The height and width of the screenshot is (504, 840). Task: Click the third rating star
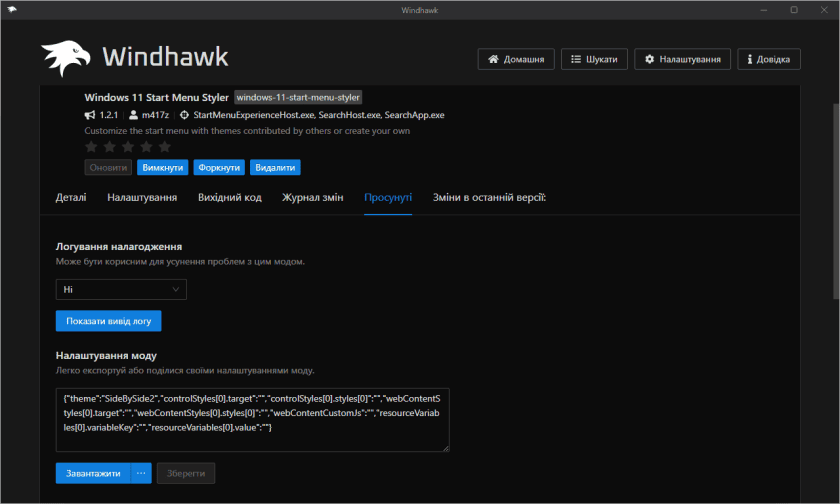(x=128, y=147)
